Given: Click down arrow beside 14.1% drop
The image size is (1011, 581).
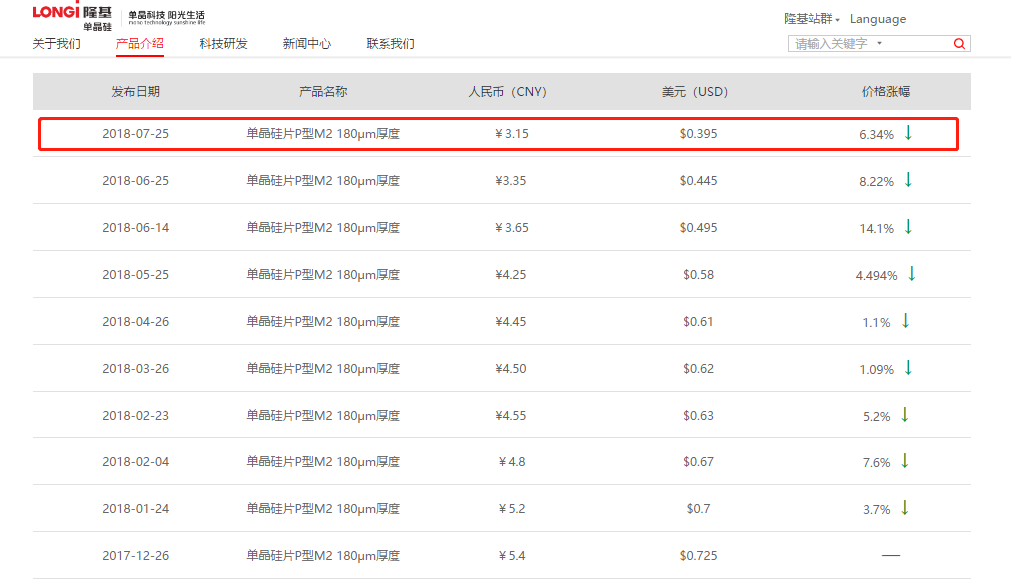Looking at the screenshot, I should 908,227.
